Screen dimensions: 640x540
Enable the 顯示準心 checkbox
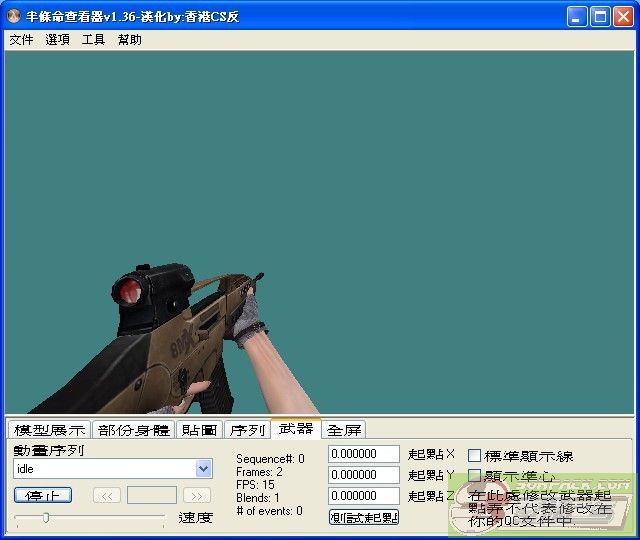474,476
